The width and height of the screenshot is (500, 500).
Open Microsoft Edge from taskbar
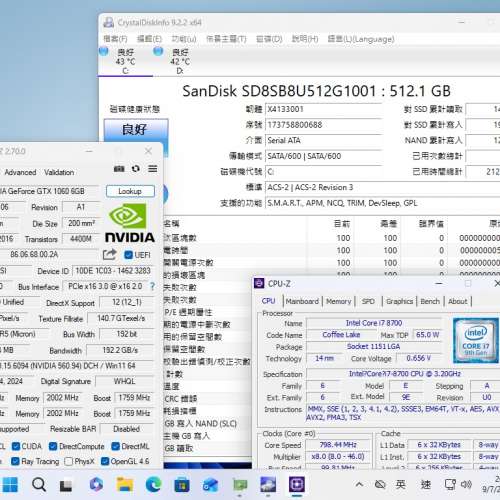[153, 484]
